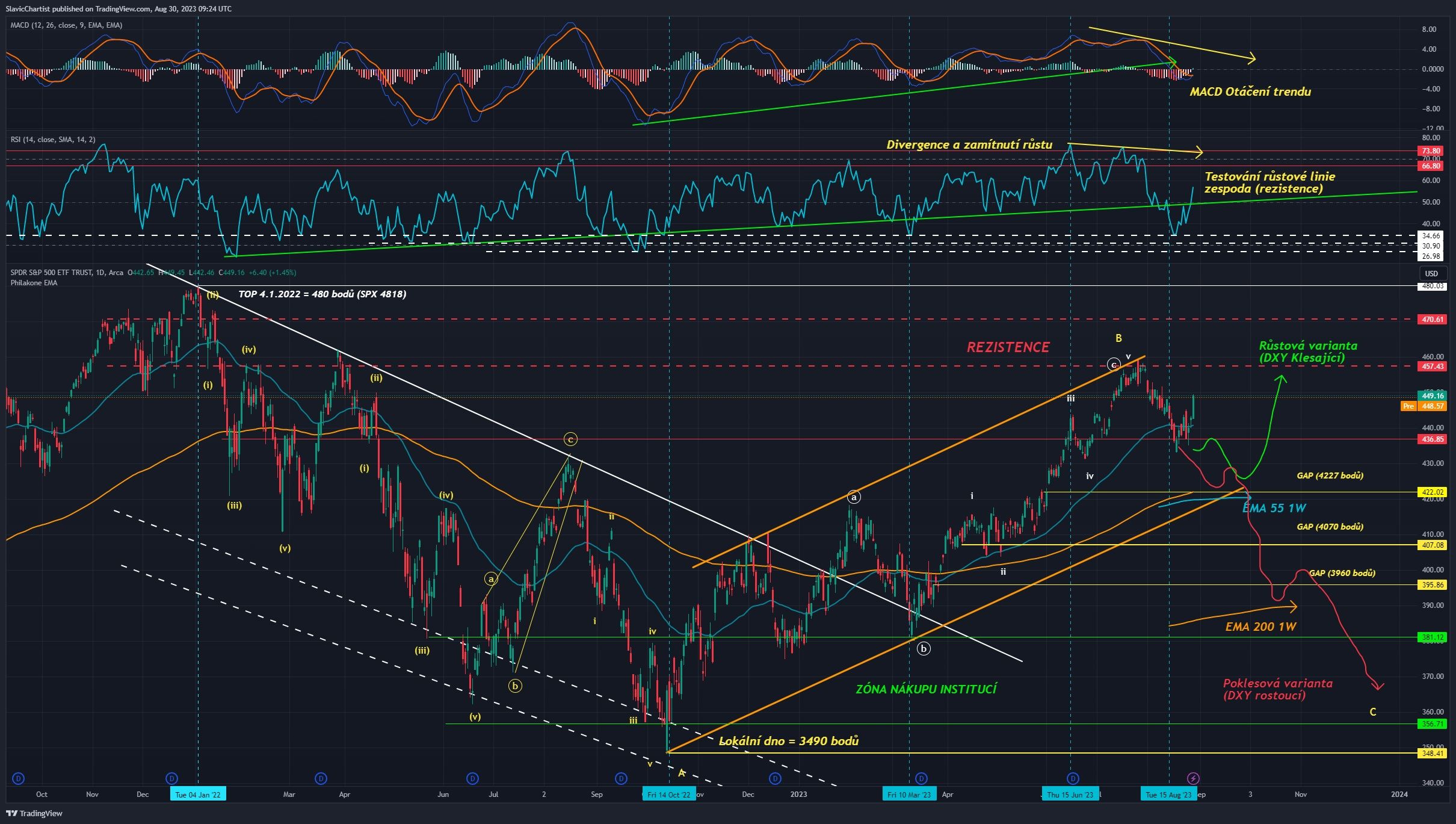Click the dividend D icon above Thu 15 Jun '23
This screenshot has height=824, width=1456.
pyautogui.click(x=1073, y=778)
